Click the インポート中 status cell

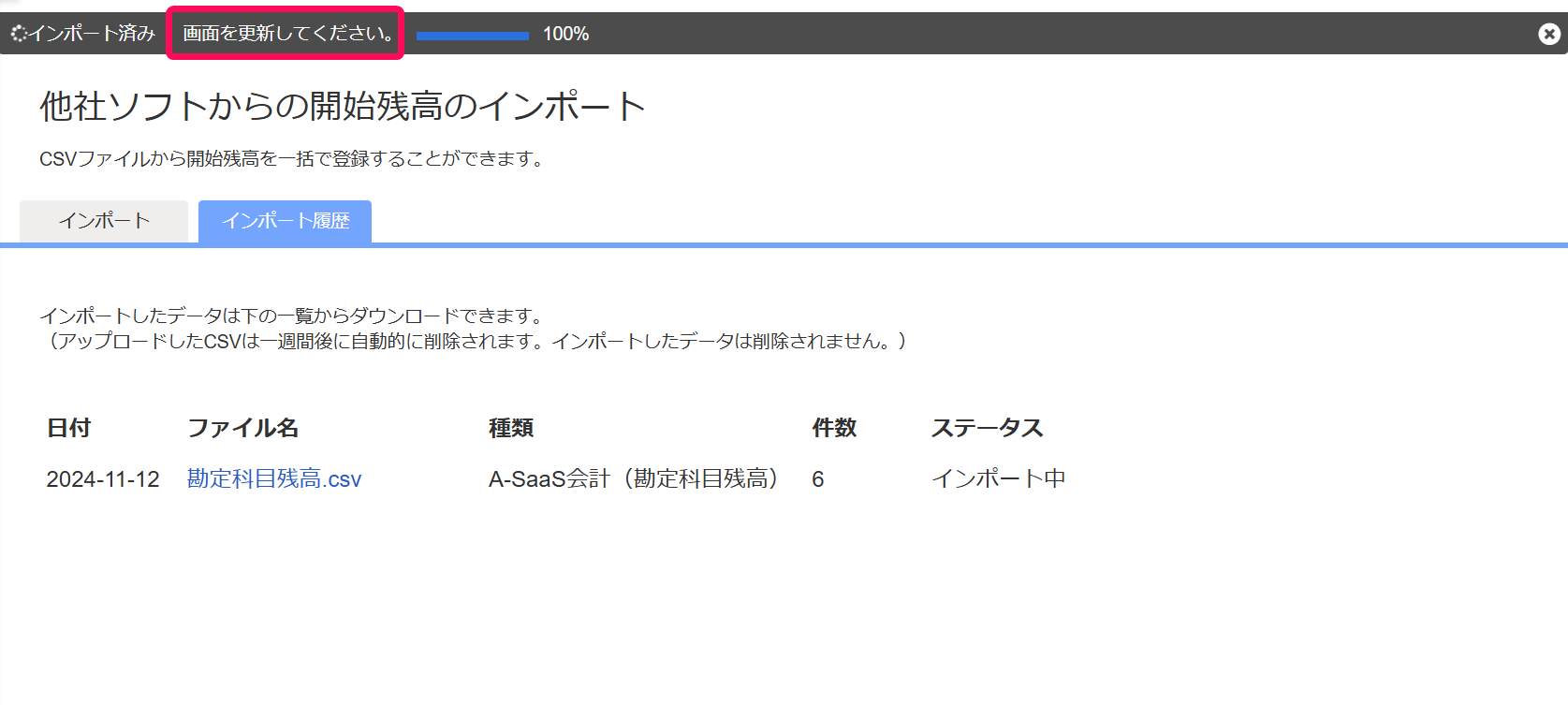coord(999,478)
